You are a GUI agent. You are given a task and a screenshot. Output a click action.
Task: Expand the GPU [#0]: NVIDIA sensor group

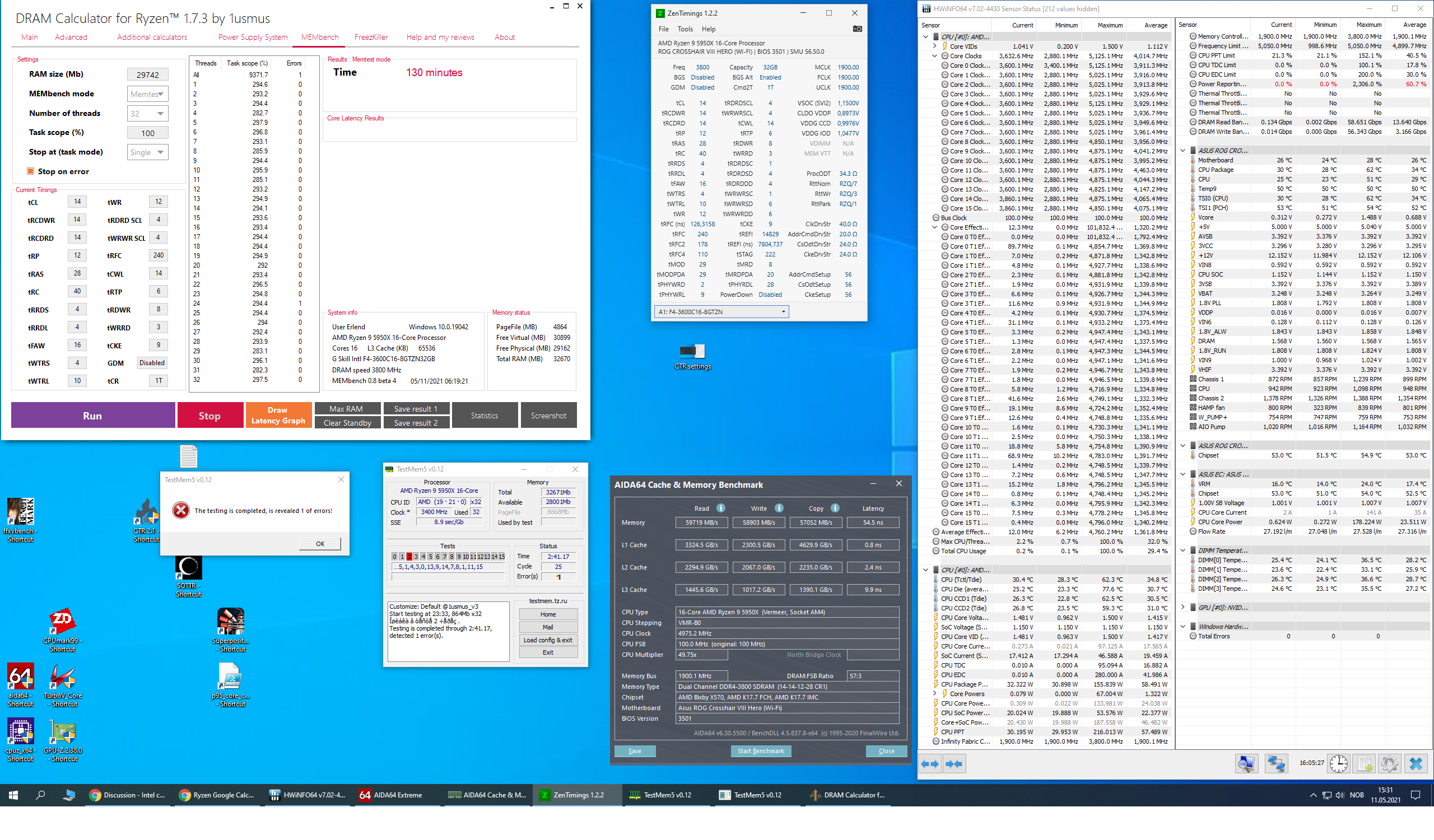click(x=1183, y=608)
